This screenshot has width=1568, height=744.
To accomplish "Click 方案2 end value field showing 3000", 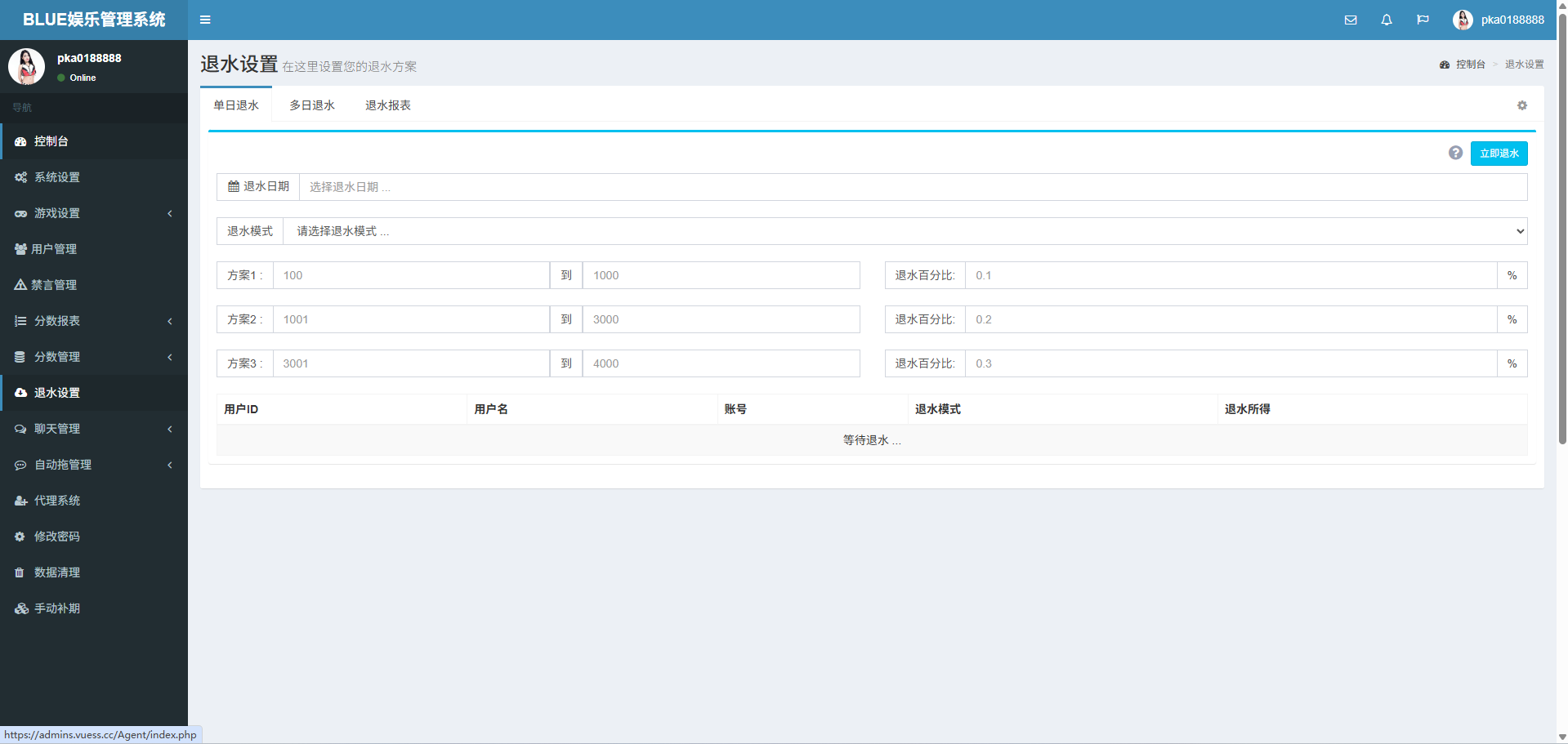I will 721,319.
